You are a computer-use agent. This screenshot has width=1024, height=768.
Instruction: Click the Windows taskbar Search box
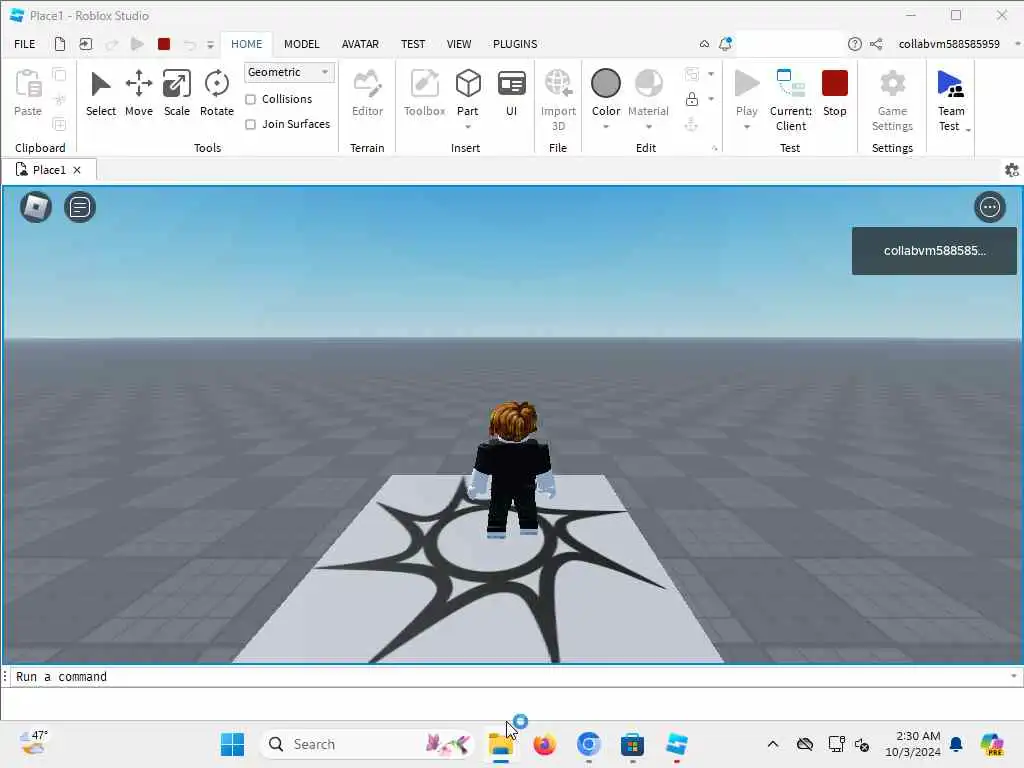coord(366,744)
